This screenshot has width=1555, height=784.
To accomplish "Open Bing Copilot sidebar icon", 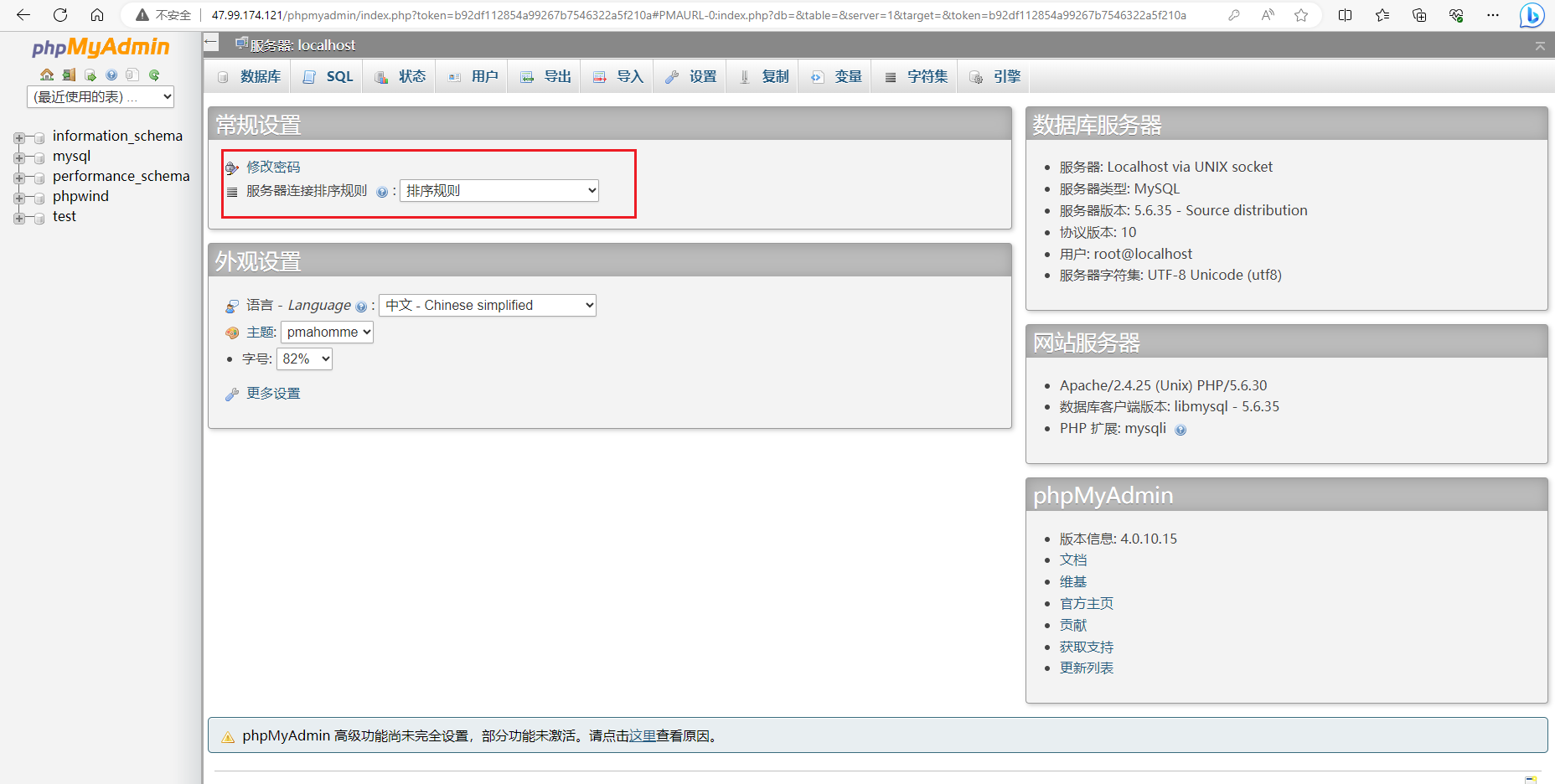I will (x=1532, y=15).
